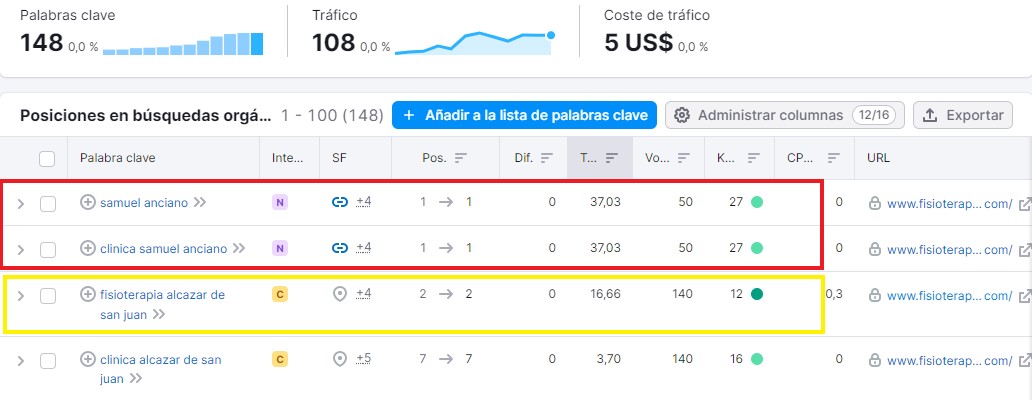Toggle the select-all checkbox in table header
Screen dimensions: 1032x400
[47, 158]
